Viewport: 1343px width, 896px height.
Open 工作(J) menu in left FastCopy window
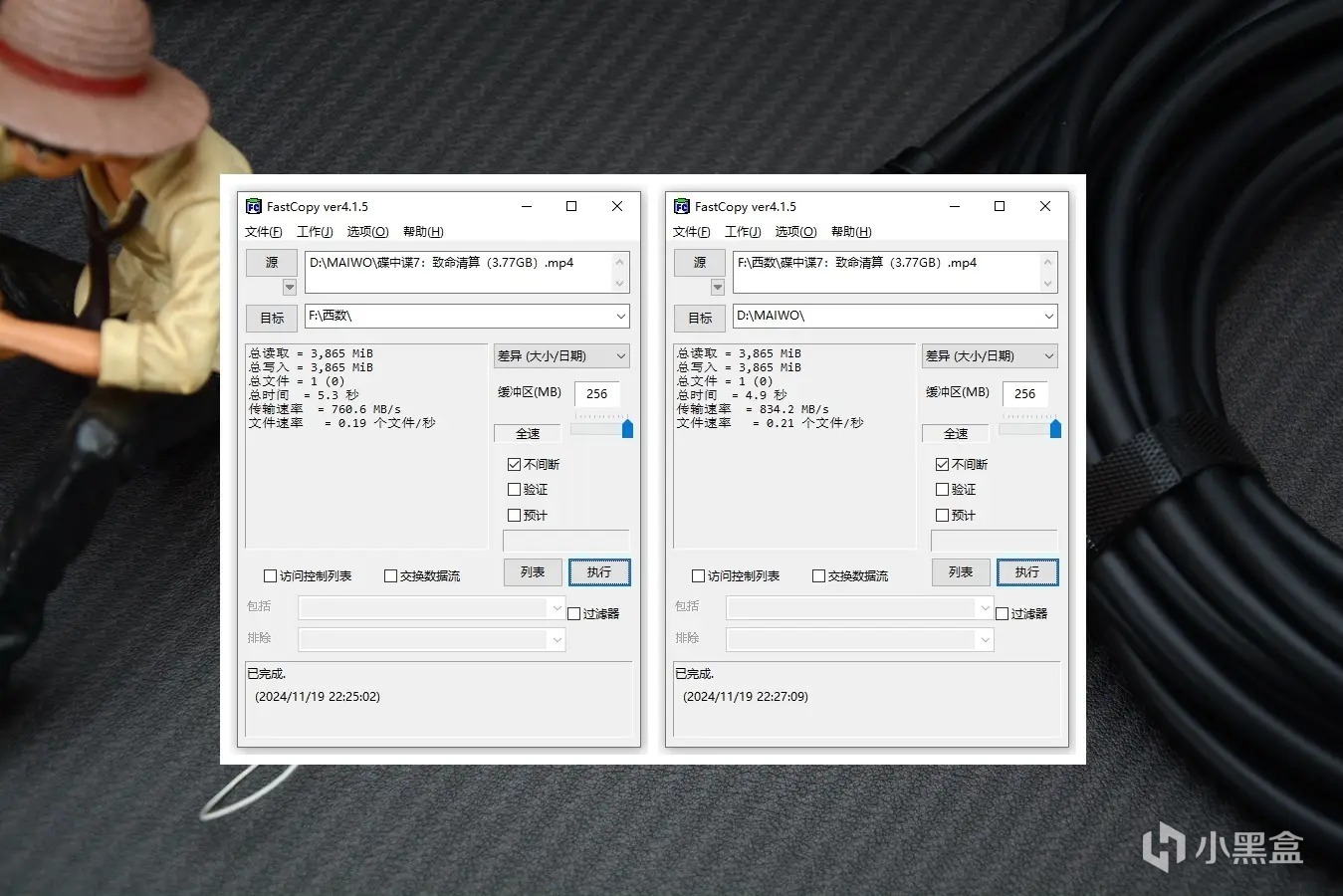(316, 232)
